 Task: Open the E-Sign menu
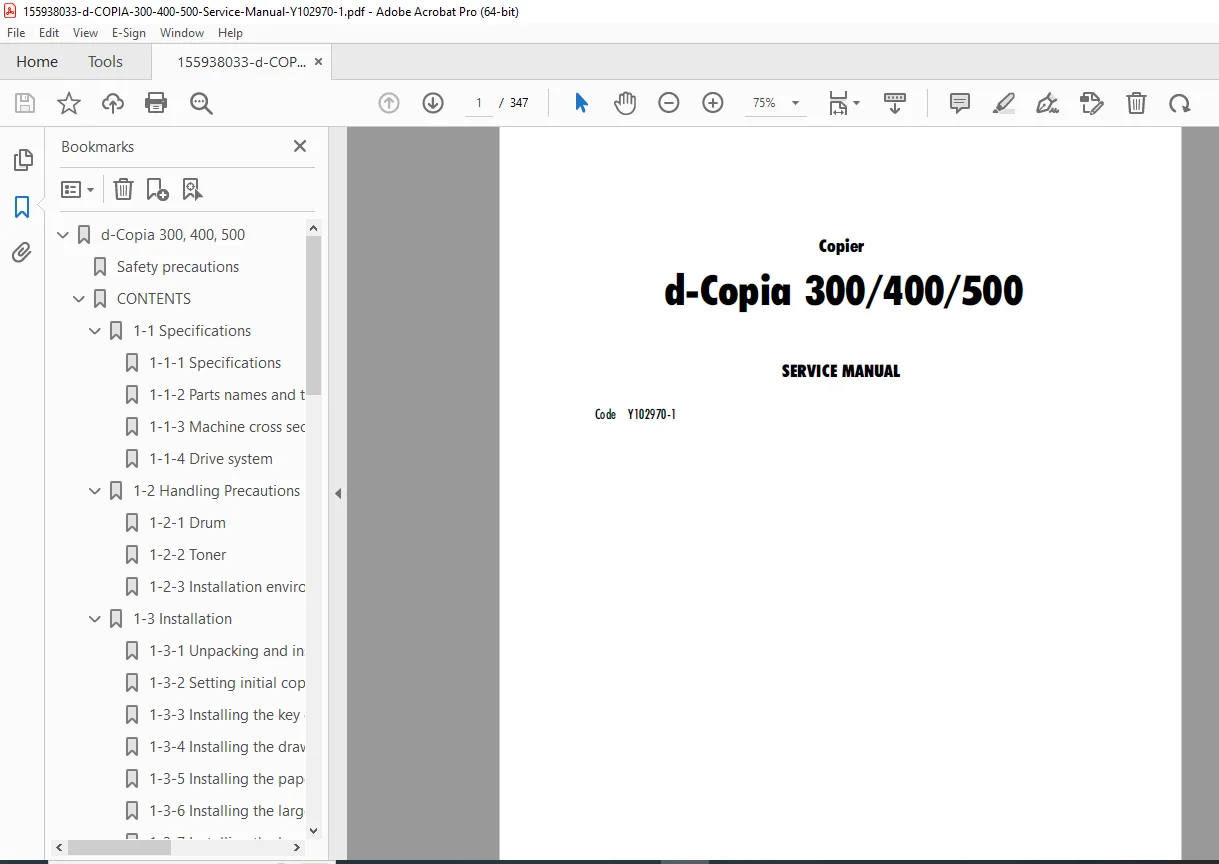(x=129, y=33)
